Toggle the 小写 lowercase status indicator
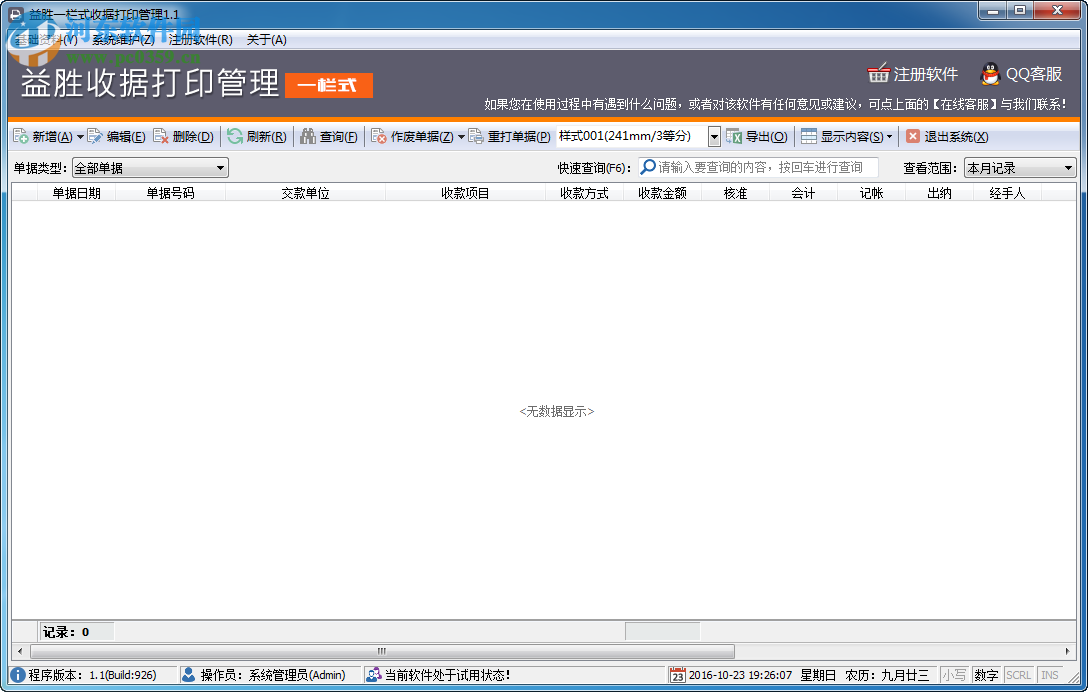 pos(954,674)
